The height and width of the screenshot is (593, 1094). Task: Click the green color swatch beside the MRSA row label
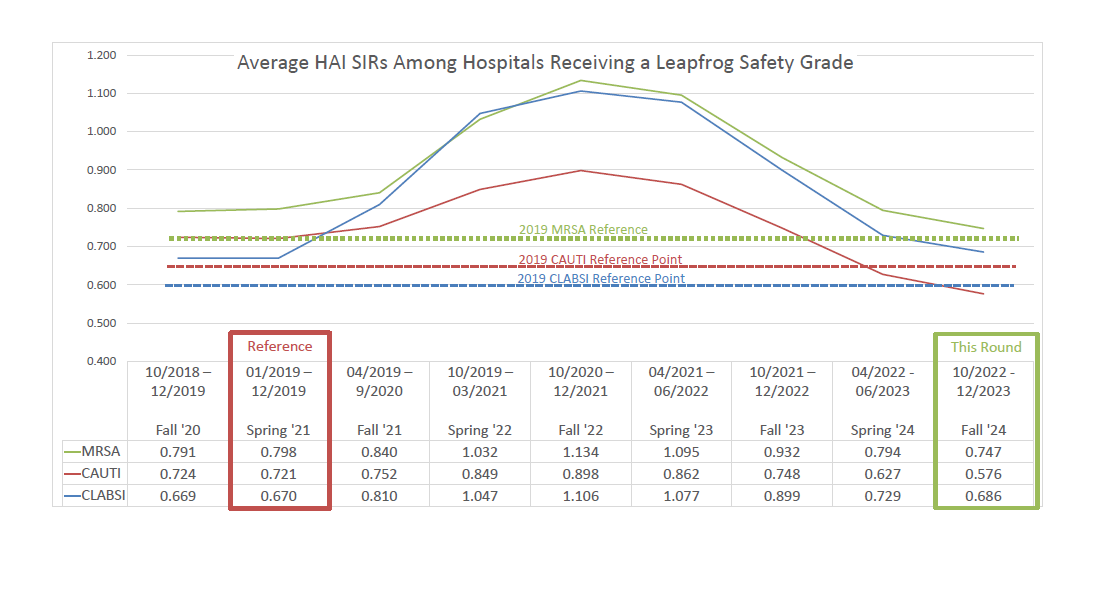(x=72, y=451)
